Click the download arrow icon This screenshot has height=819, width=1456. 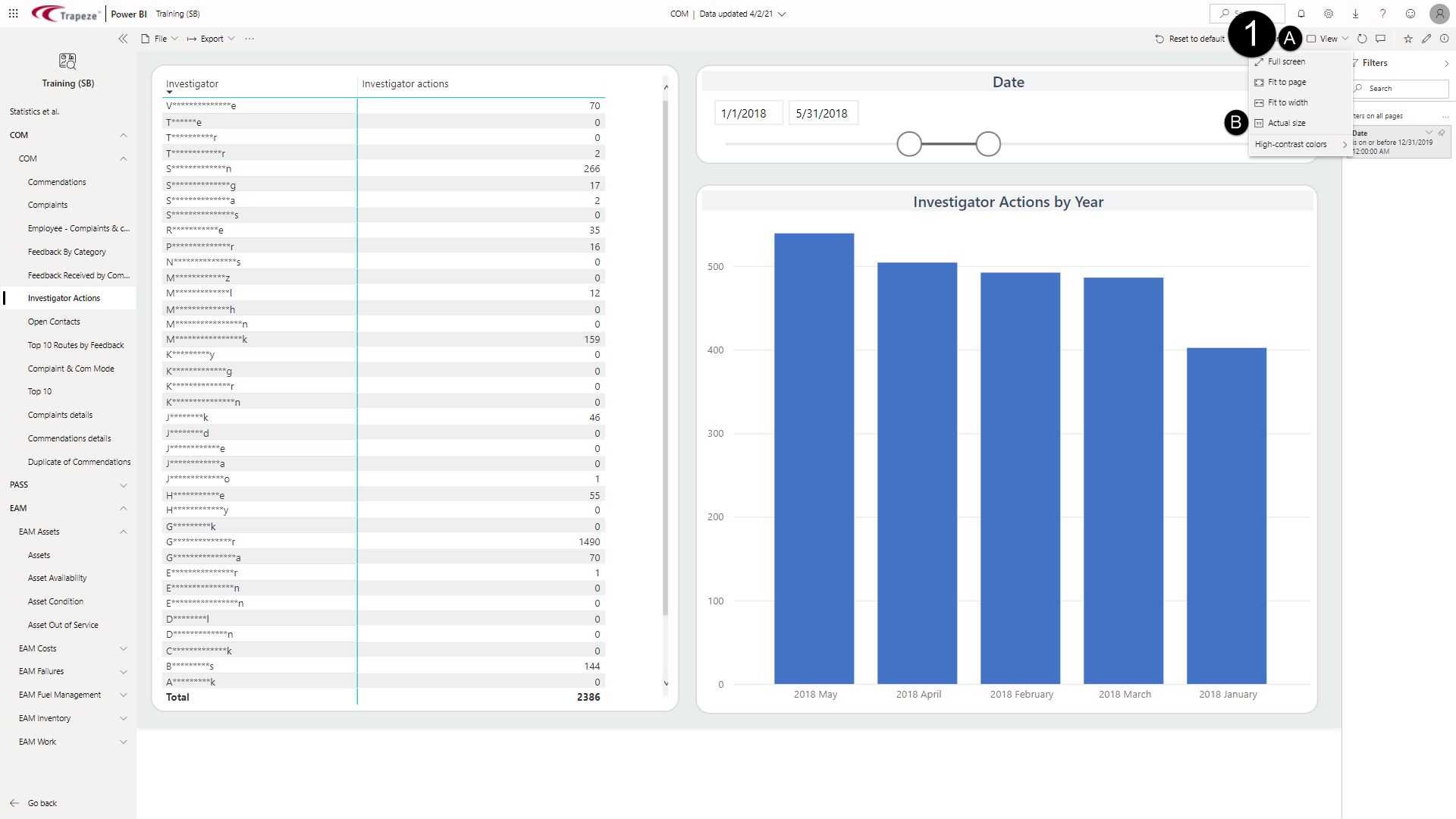pyautogui.click(x=1355, y=14)
